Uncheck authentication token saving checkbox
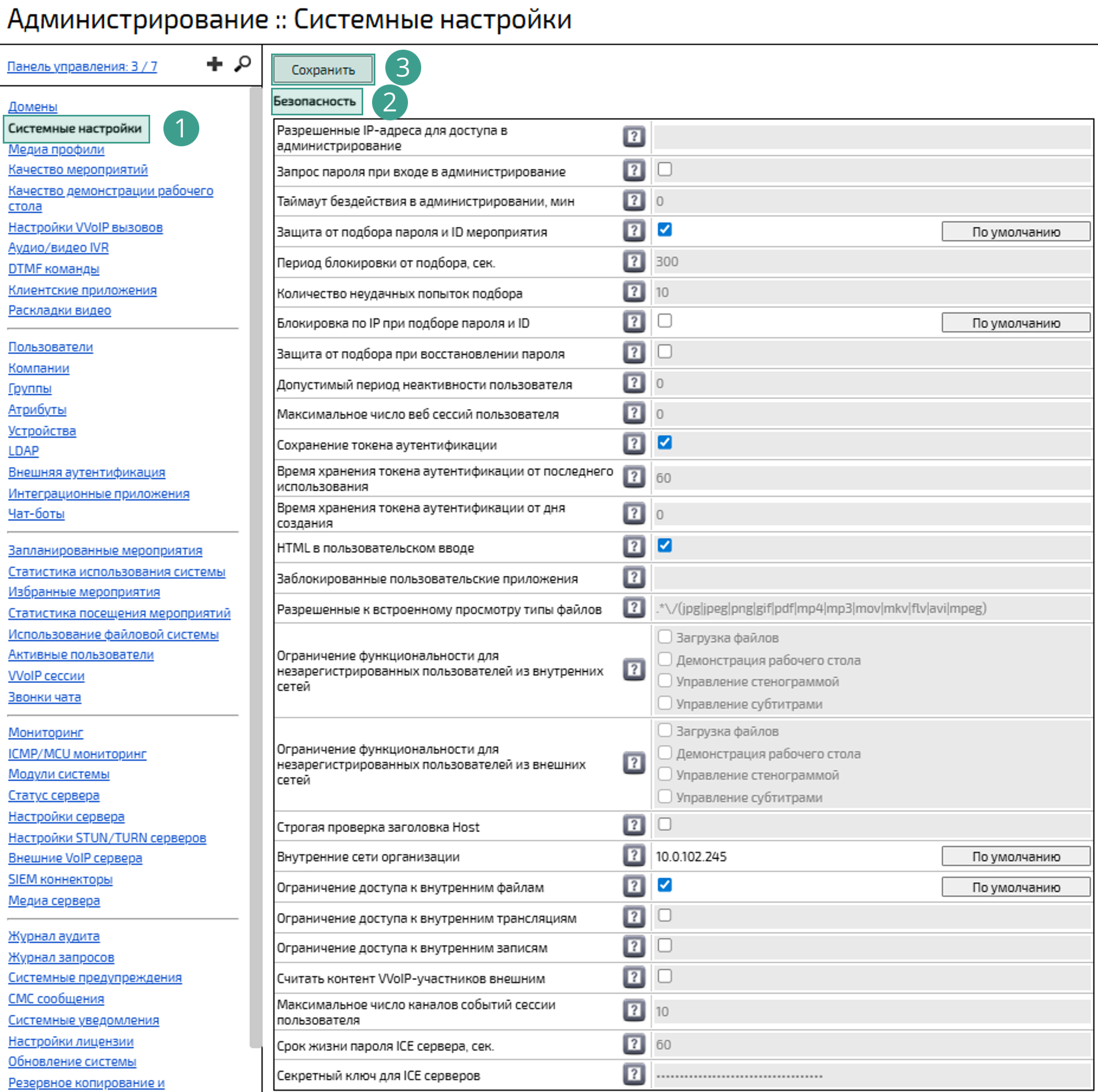Viewport: 1098px width, 1092px height. click(664, 443)
